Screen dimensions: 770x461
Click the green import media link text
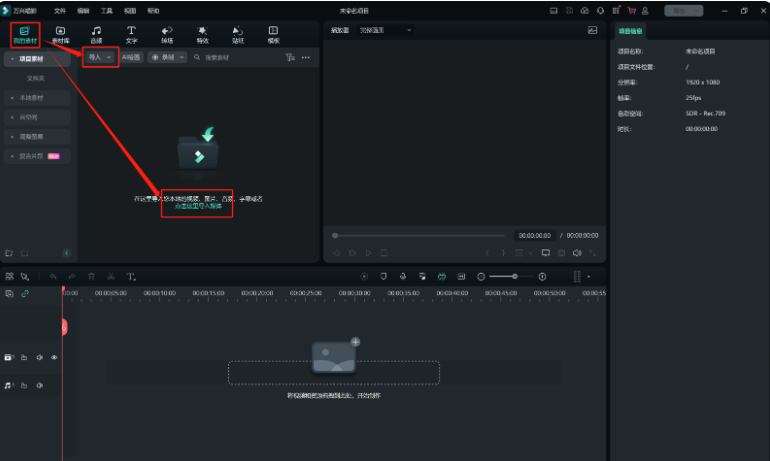[198, 206]
